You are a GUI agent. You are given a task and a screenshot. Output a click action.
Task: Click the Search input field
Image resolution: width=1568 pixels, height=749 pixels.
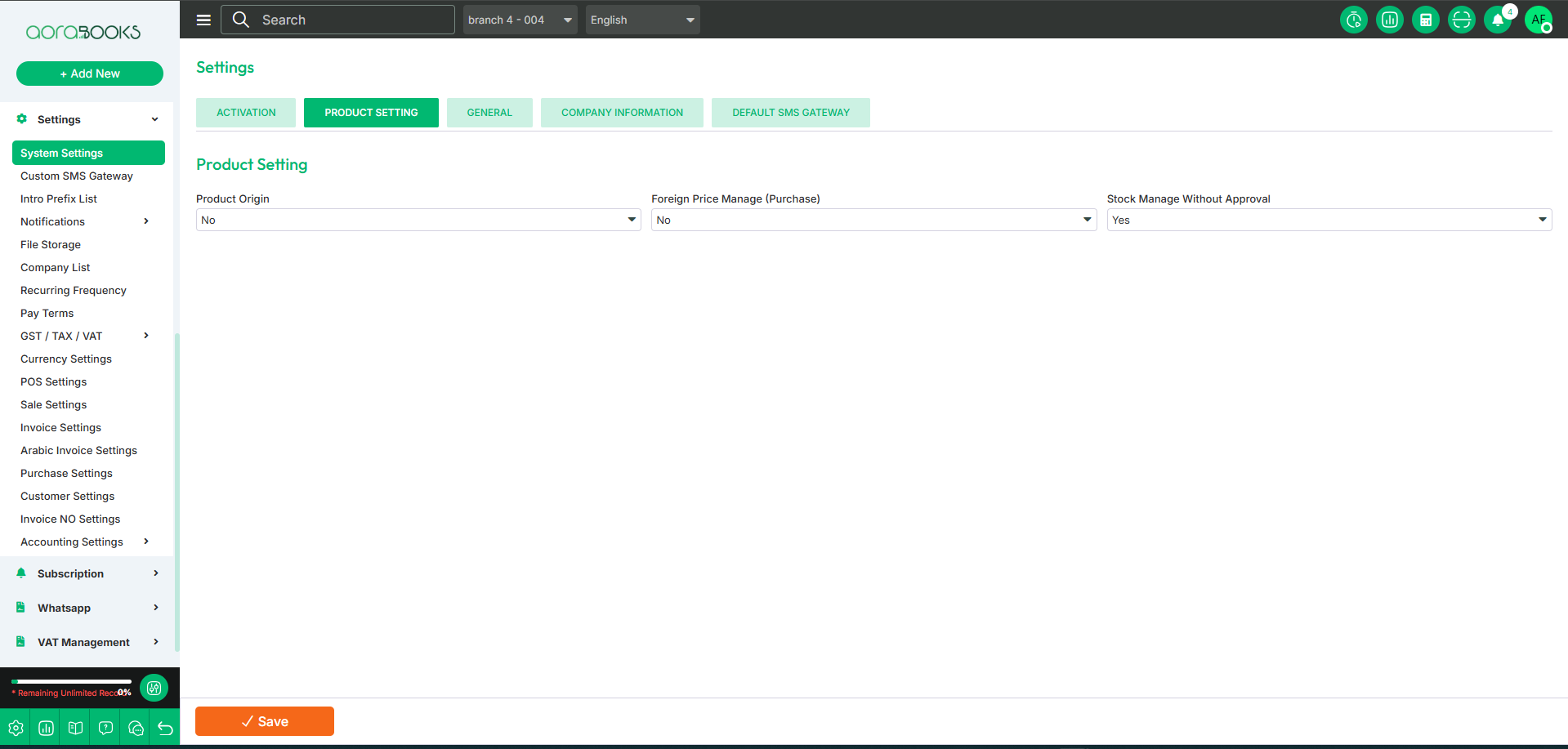click(351, 20)
